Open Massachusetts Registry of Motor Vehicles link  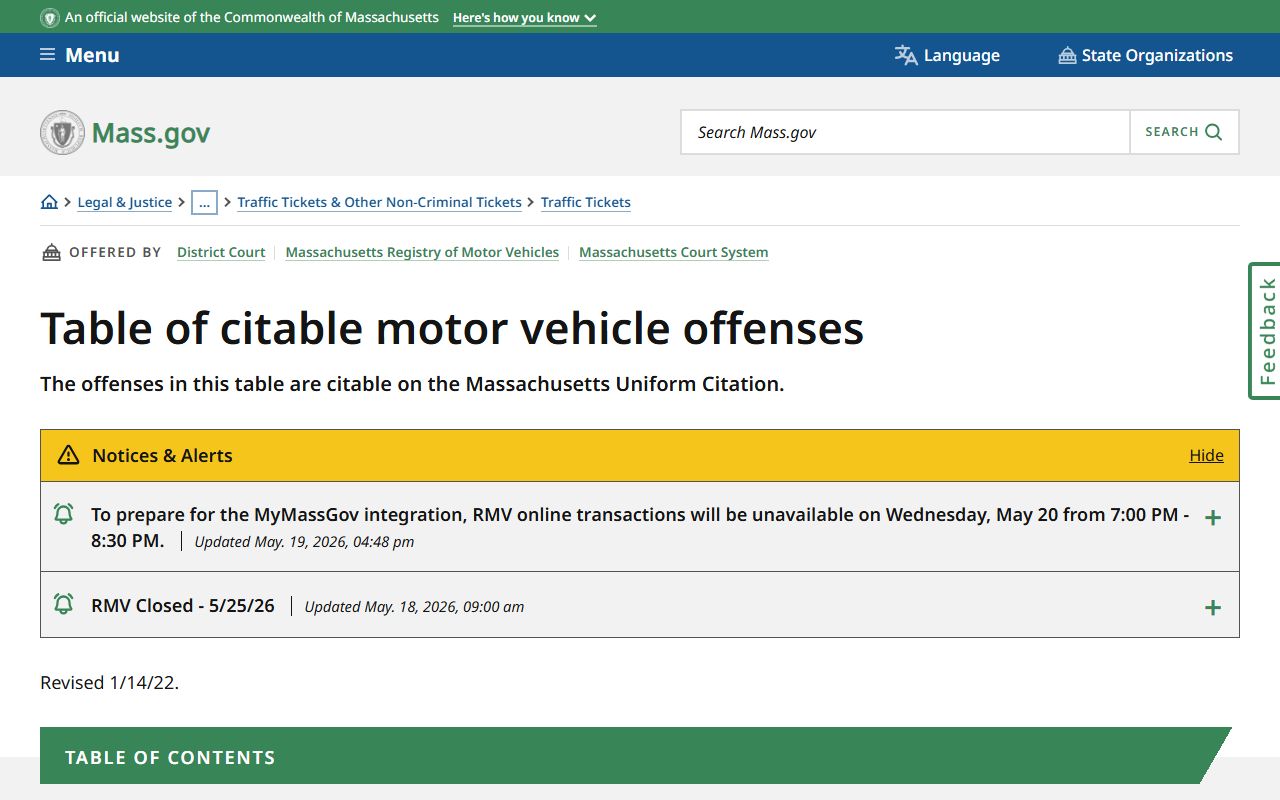422,252
